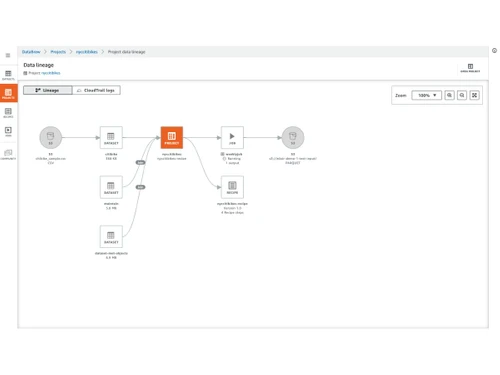Click the '1 output' text under job
This screenshot has width=500, height=375.
pos(232,163)
